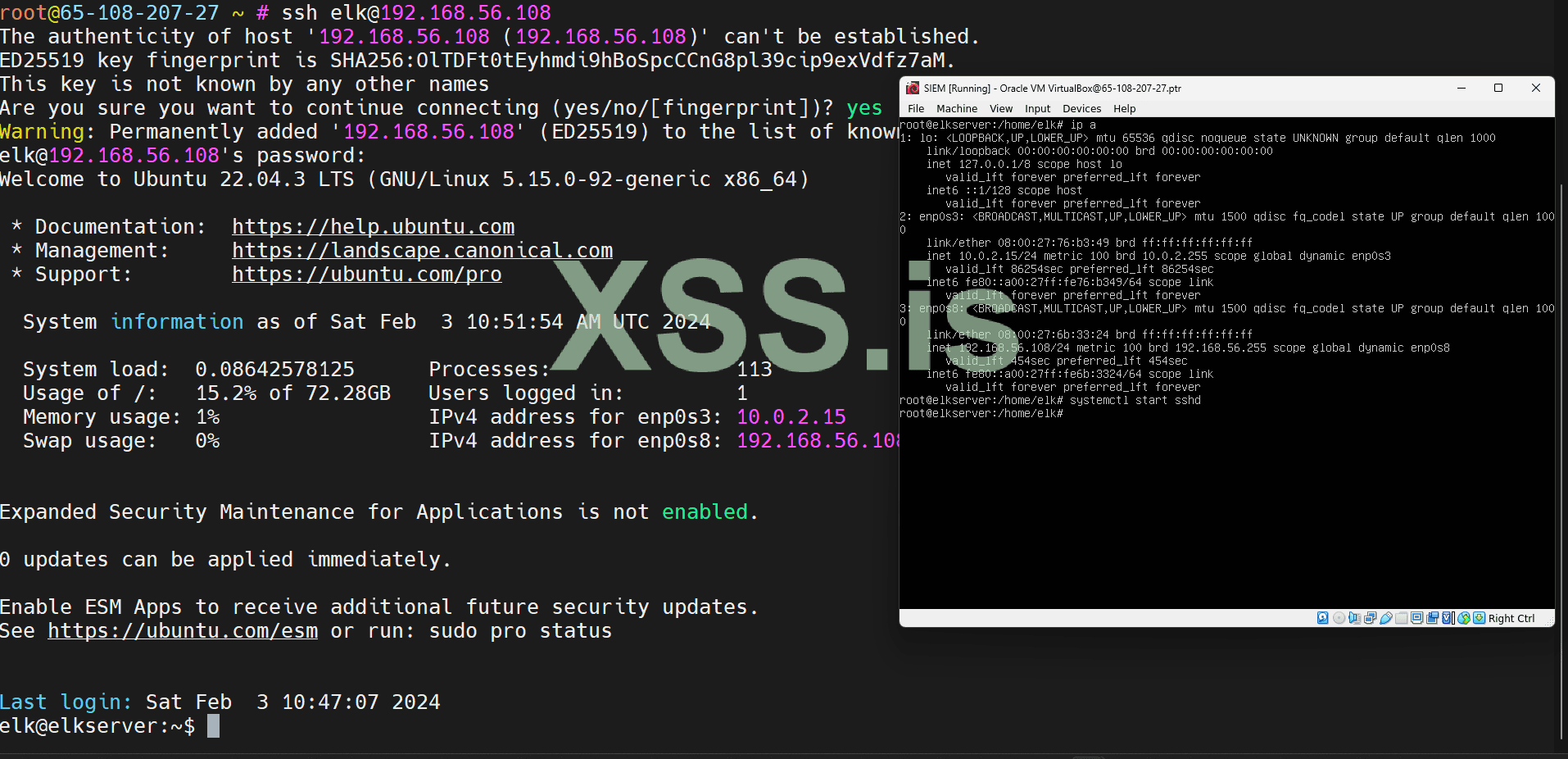1568x759 pixels.
Task: Open the Machine menu in VirtualBox window
Action: tap(957, 108)
